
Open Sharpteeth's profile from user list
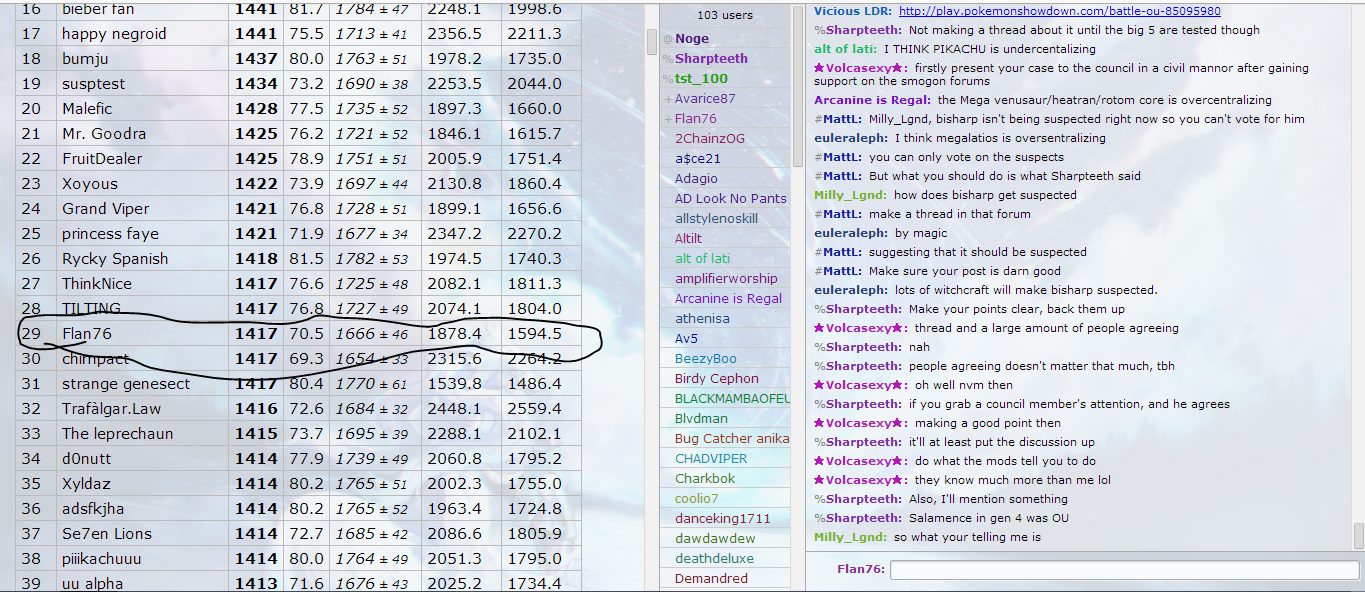tap(711, 59)
